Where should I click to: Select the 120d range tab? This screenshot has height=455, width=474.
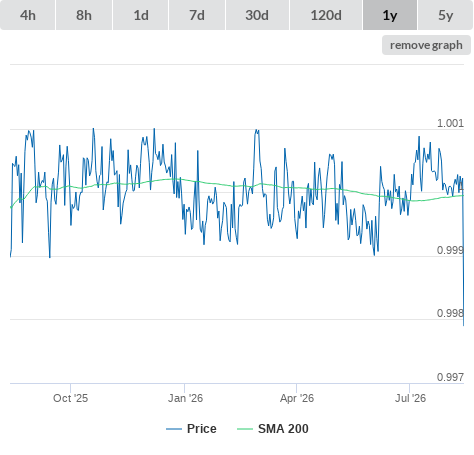(x=326, y=15)
